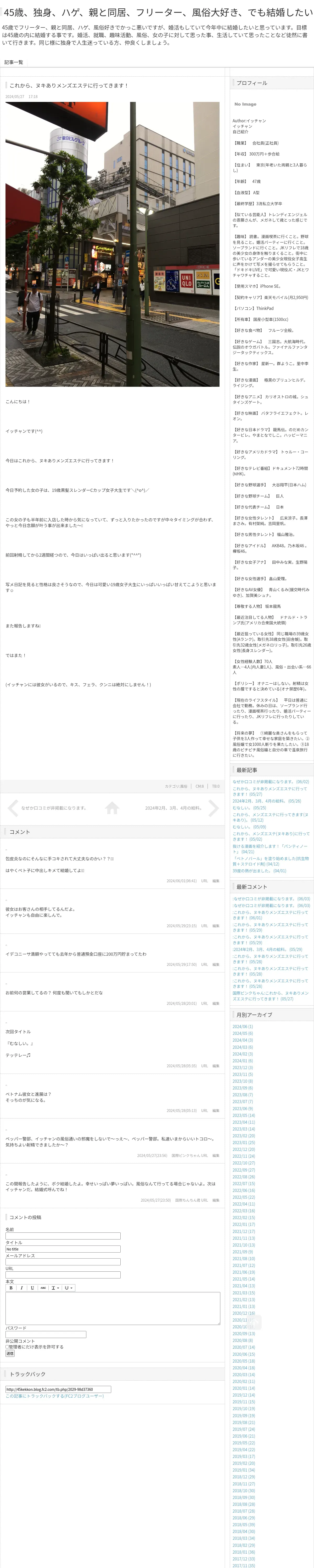Apply bold formatting in comment editor

point(11,1288)
